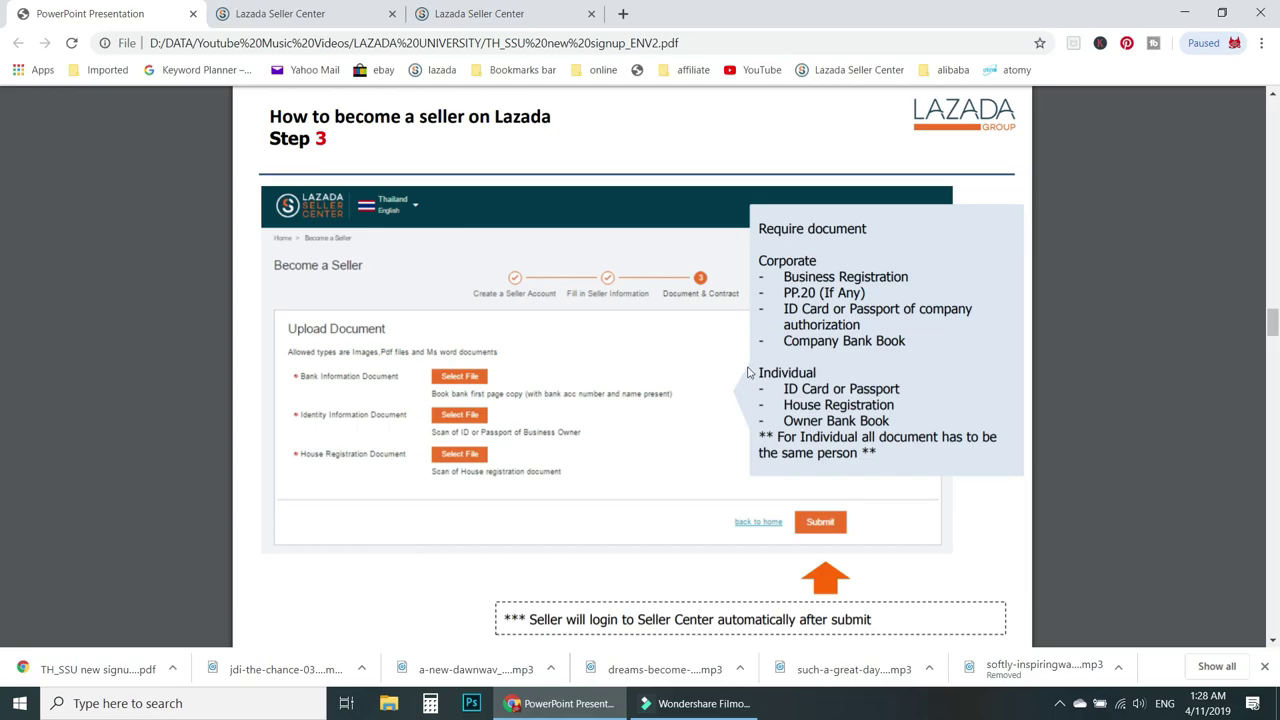Image resolution: width=1280 pixels, height=720 pixels.
Task: Click the Windows search box
Action: coord(180,703)
